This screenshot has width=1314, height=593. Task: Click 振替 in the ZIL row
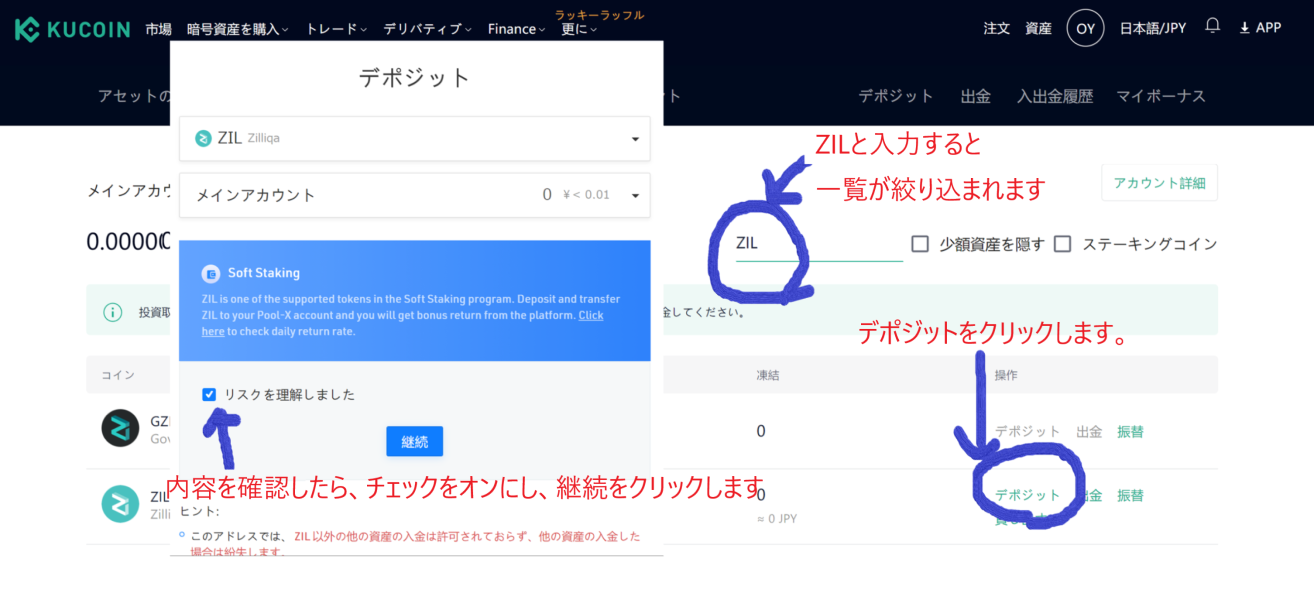pos(1130,495)
